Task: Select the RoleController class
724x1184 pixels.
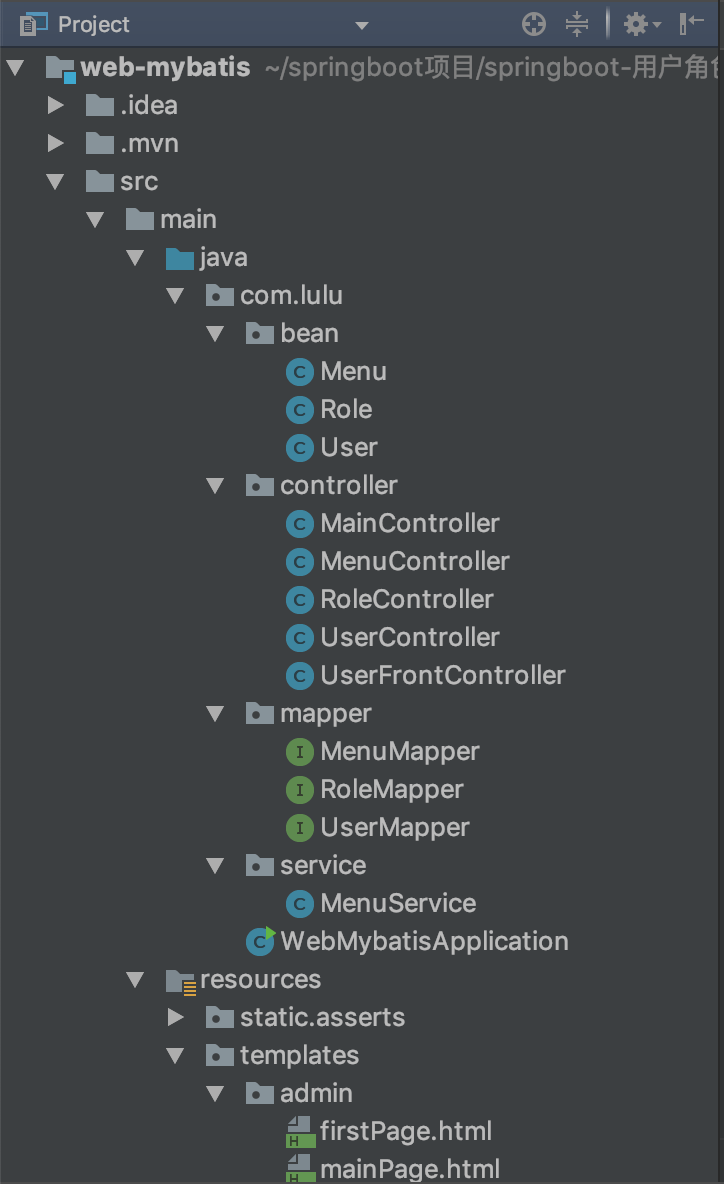Action: click(x=404, y=599)
